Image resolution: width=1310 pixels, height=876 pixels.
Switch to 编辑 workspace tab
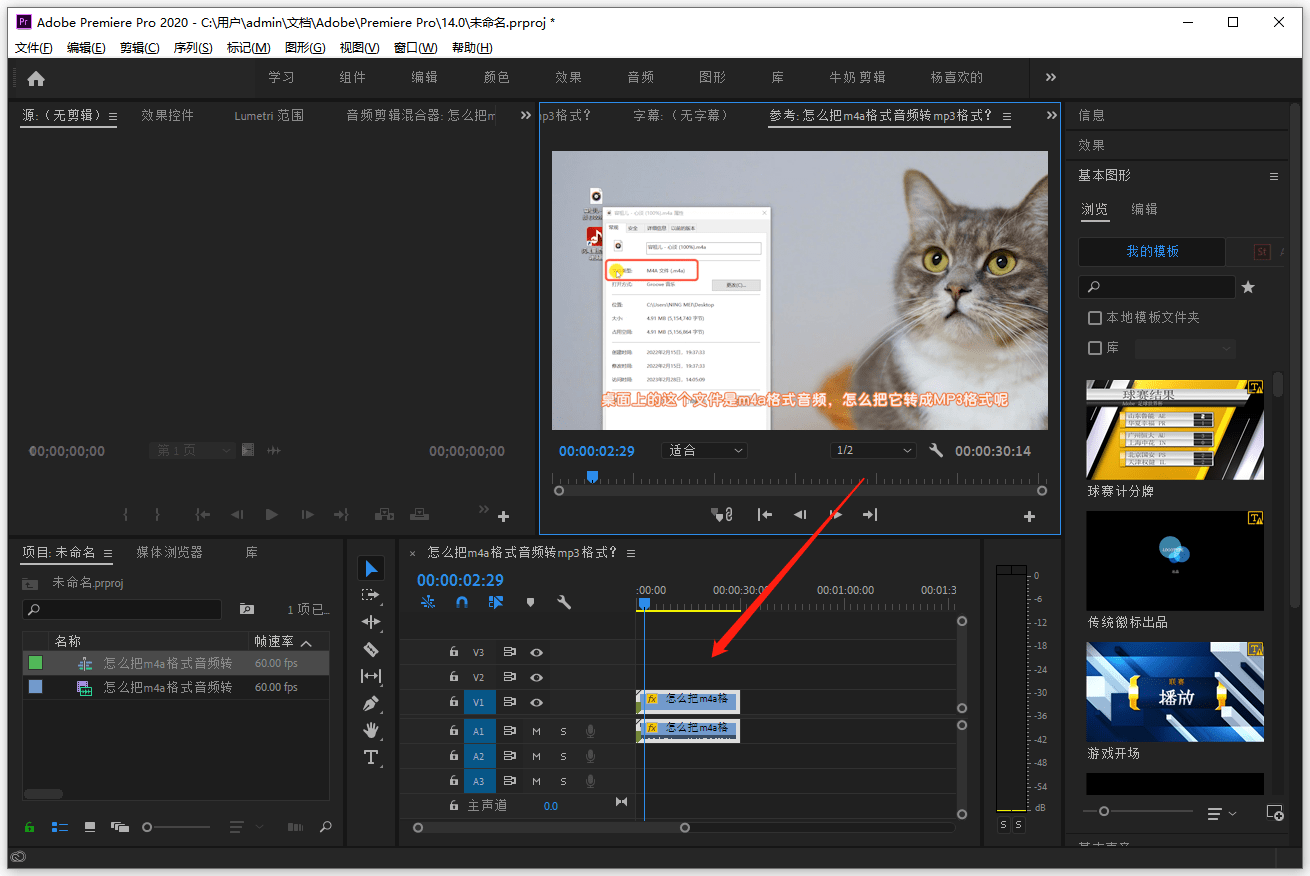[x=424, y=77]
